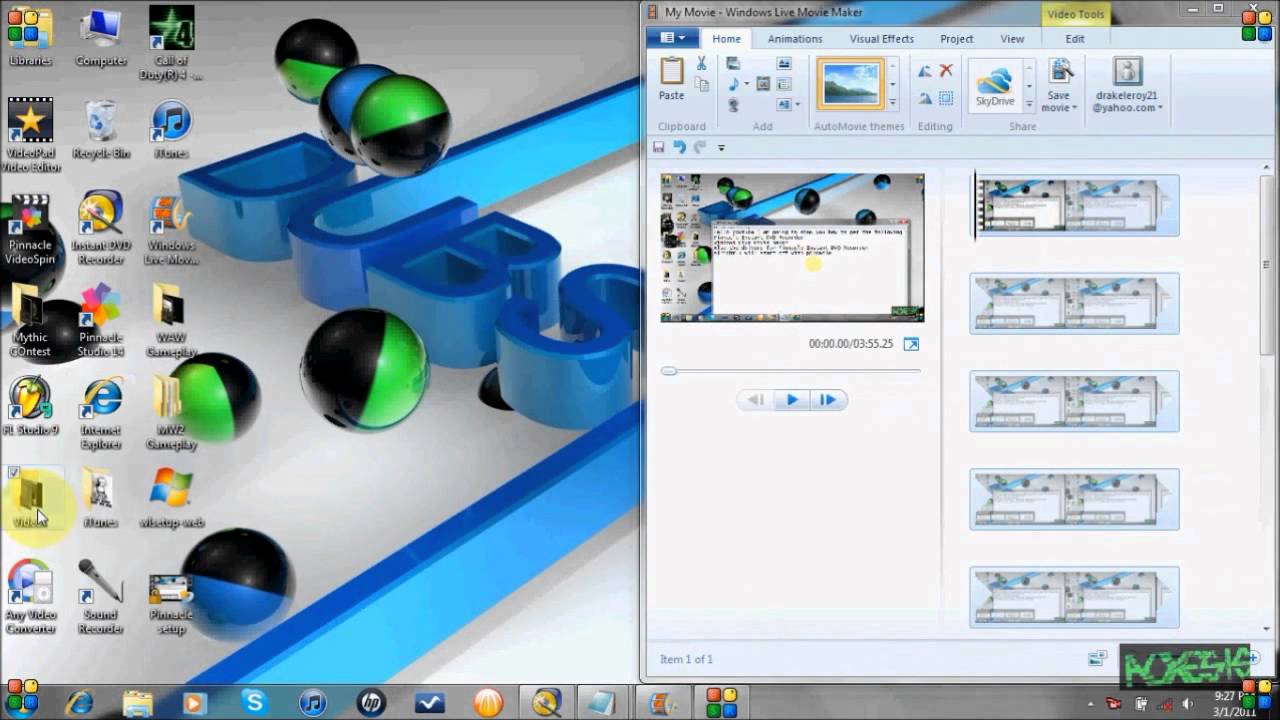The image size is (1280, 720).
Task: Select Any Video Converter desktop icon
Action: [30, 597]
